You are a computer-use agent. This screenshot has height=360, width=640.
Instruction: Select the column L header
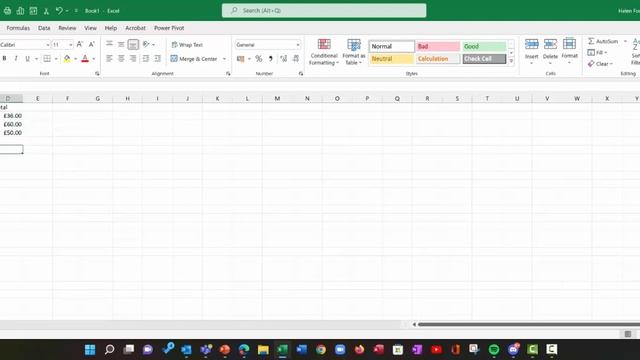coord(247,98)
